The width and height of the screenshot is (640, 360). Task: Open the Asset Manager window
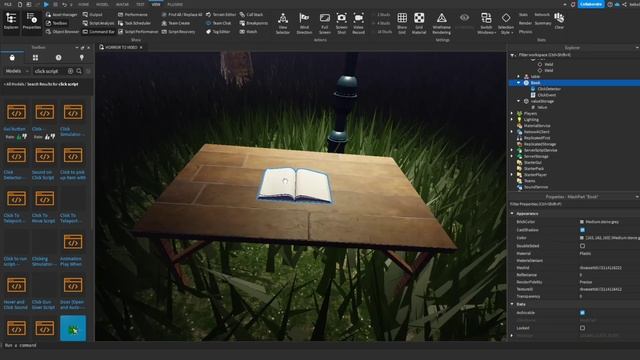61,14
